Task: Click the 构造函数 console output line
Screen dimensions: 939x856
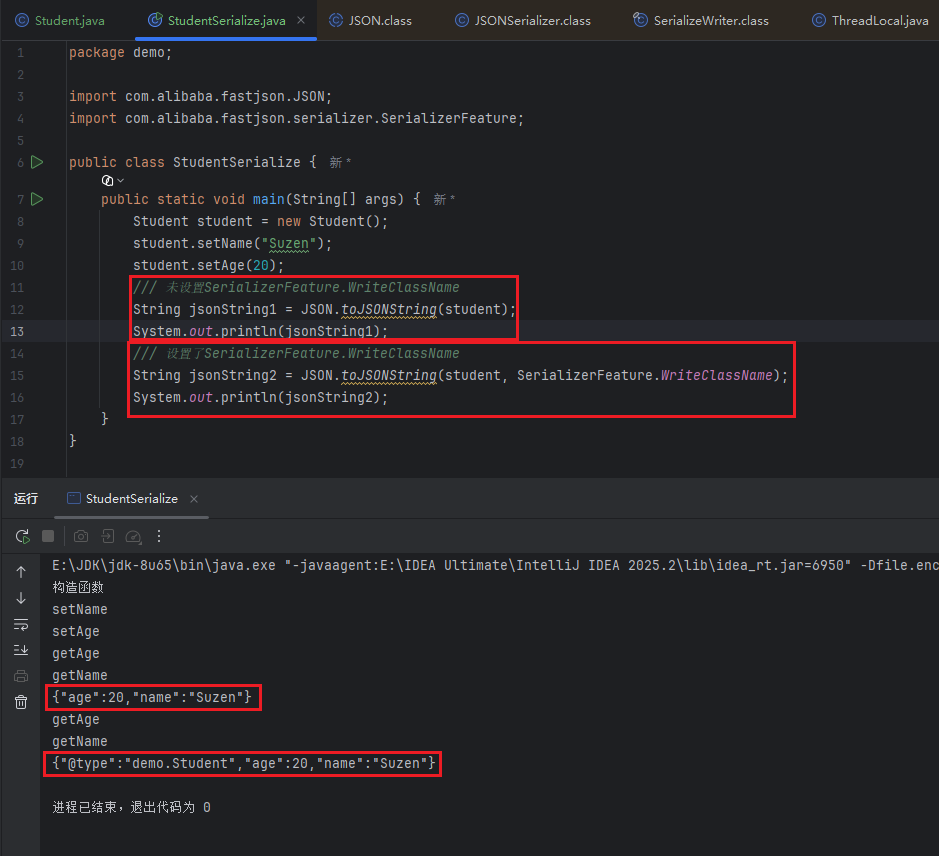Action: (78, 587)
